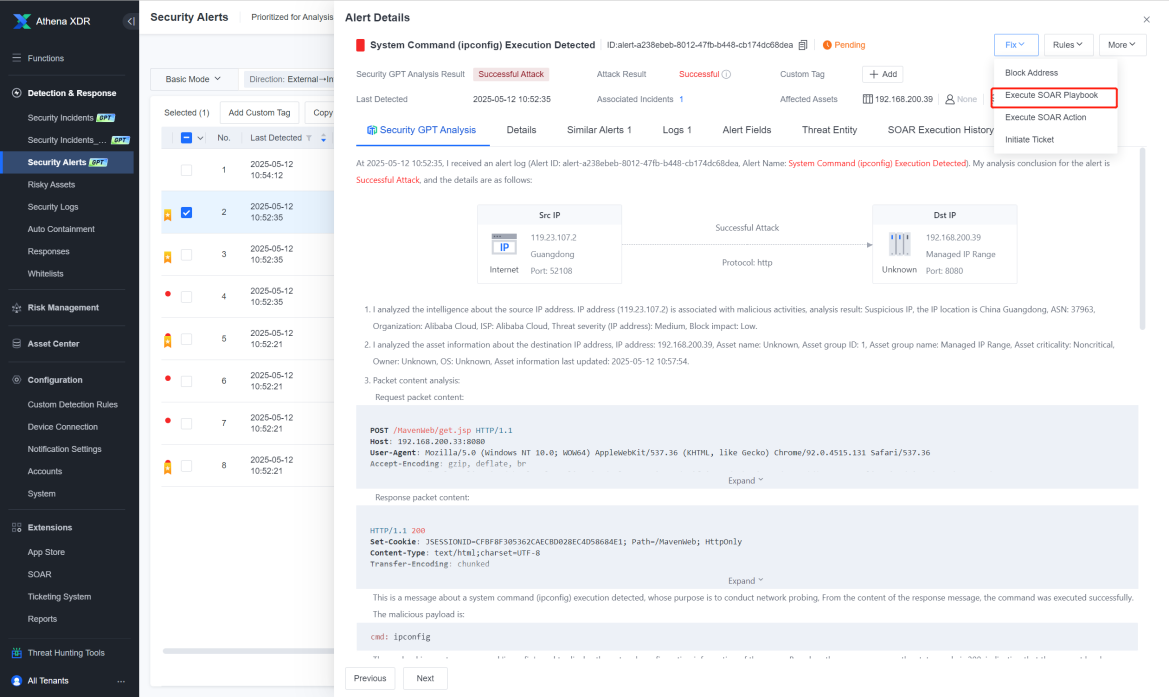Click the Affected Assets server icon
The width and height of the screenshot is (1169, 697).
[868, 99]
